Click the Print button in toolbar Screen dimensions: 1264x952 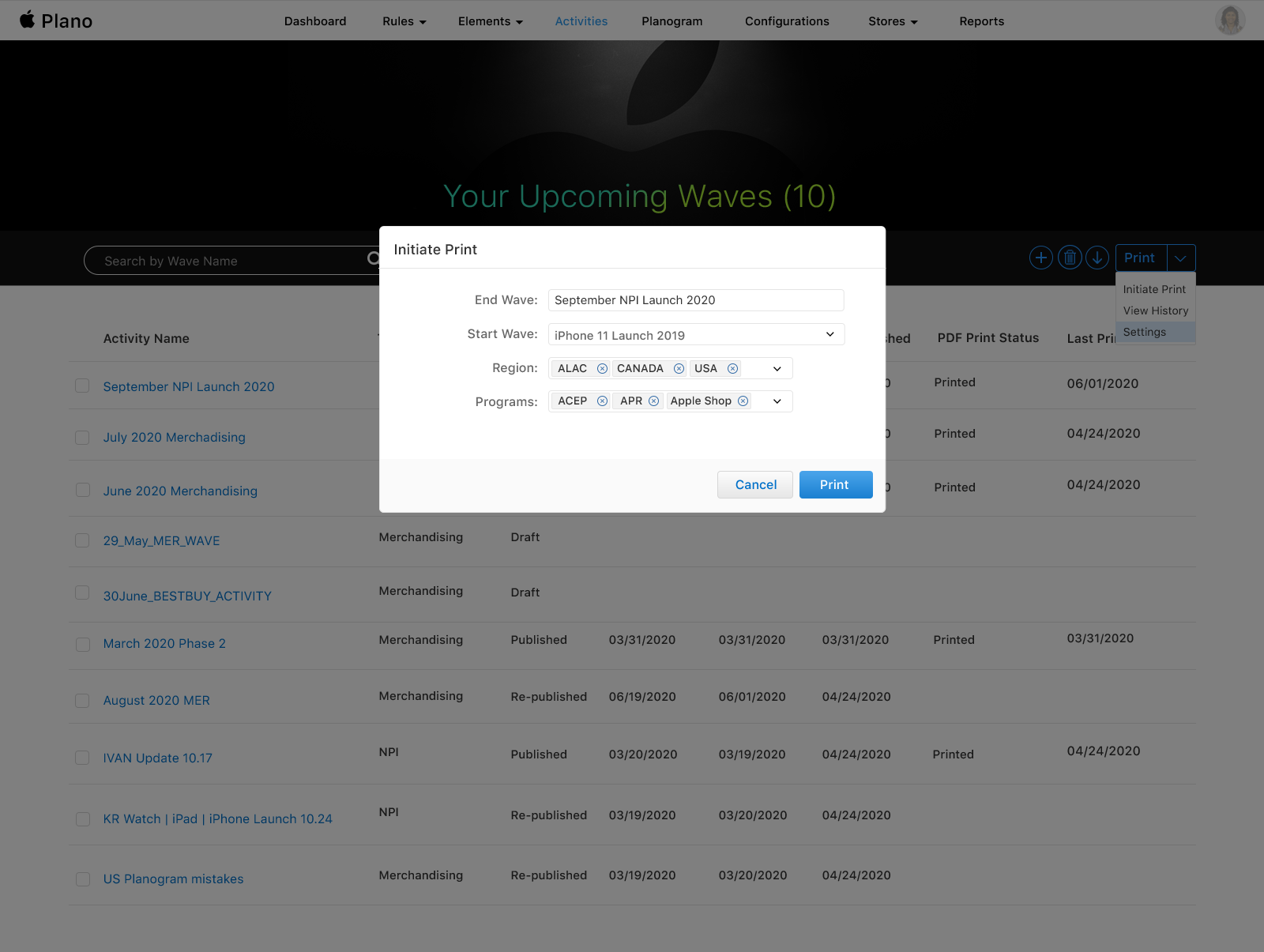click(x=1140, y=258)
